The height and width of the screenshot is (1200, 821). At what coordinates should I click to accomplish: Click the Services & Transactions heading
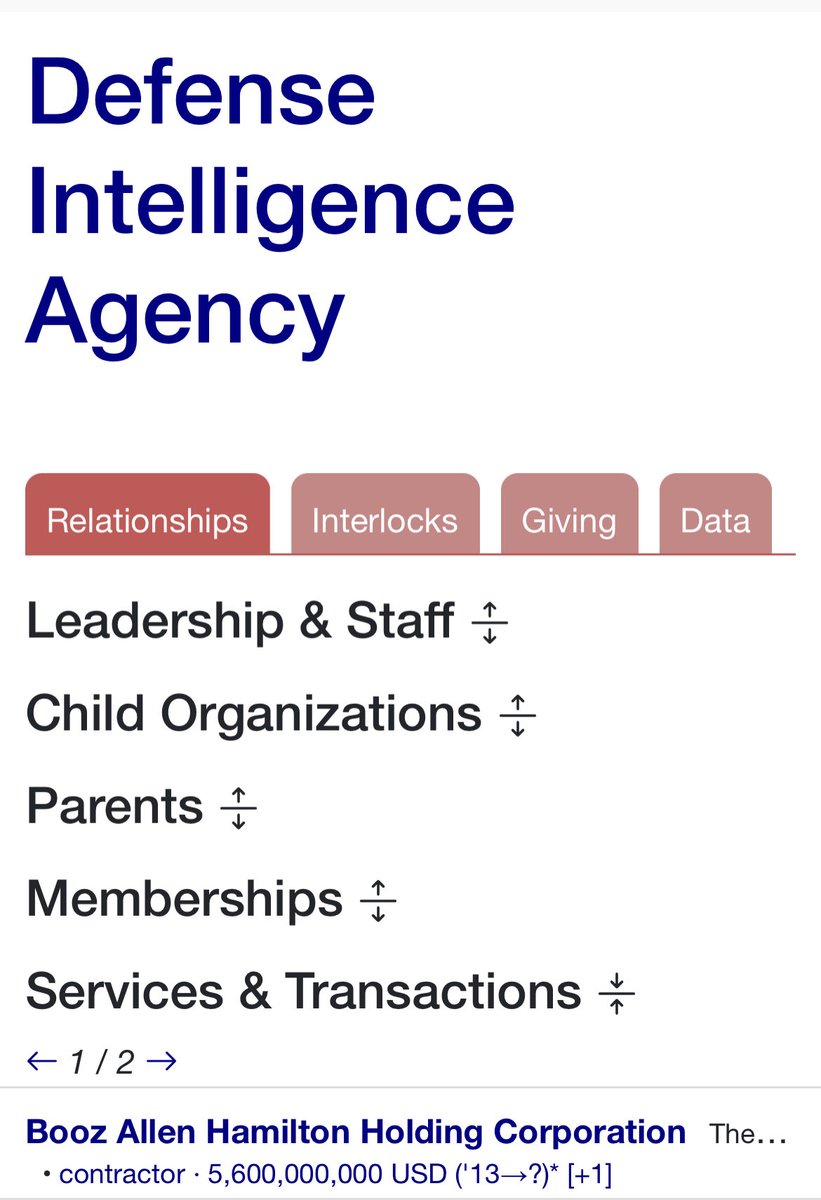303,991
